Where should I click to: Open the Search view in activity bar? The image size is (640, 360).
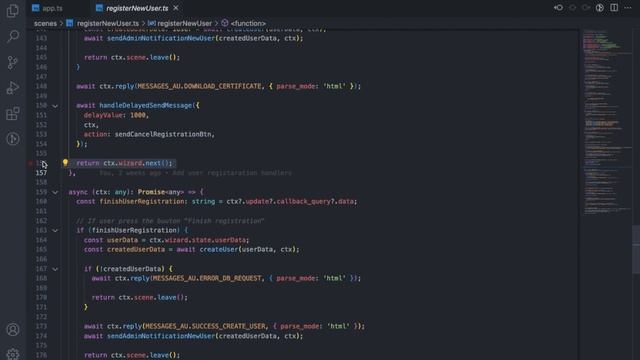(13, 37)
